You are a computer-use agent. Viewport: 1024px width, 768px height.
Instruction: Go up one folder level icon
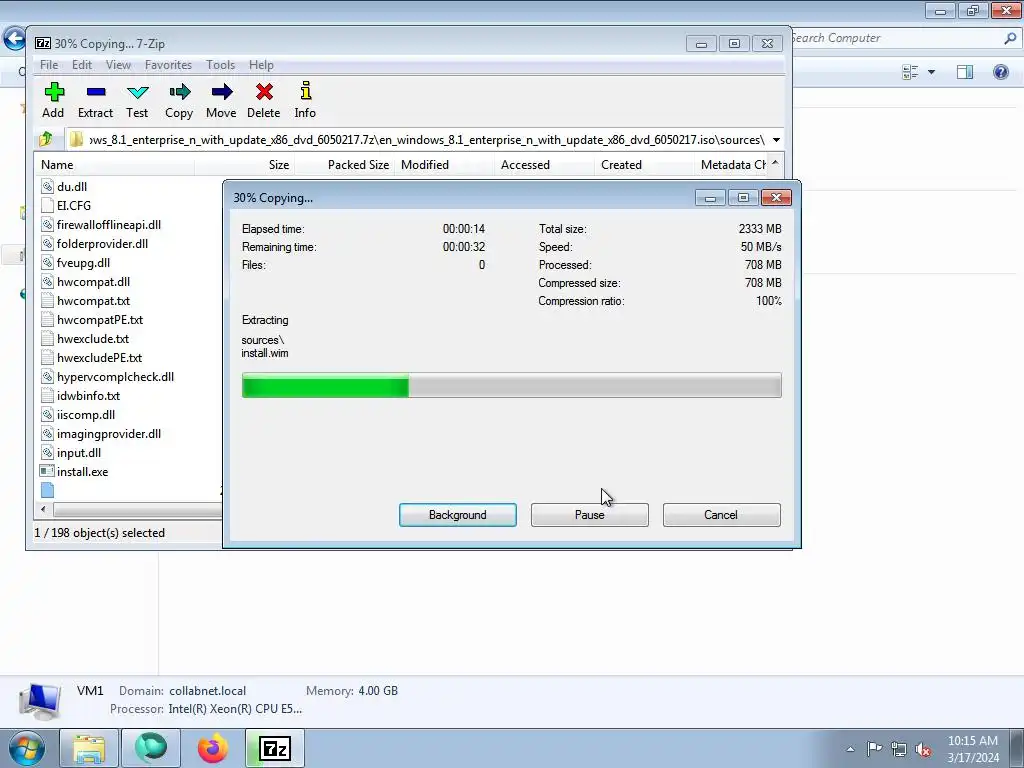pos(46,139)
